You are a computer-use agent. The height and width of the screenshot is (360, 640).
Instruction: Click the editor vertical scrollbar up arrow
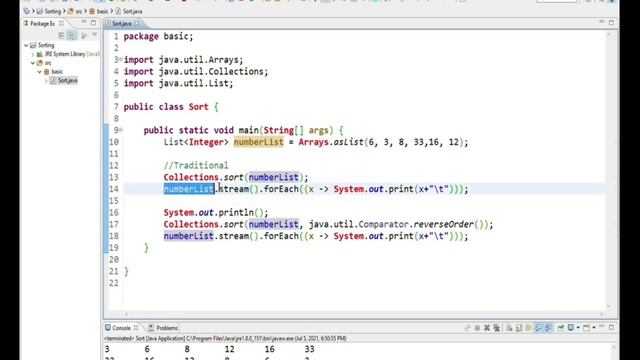pos(609,35)
